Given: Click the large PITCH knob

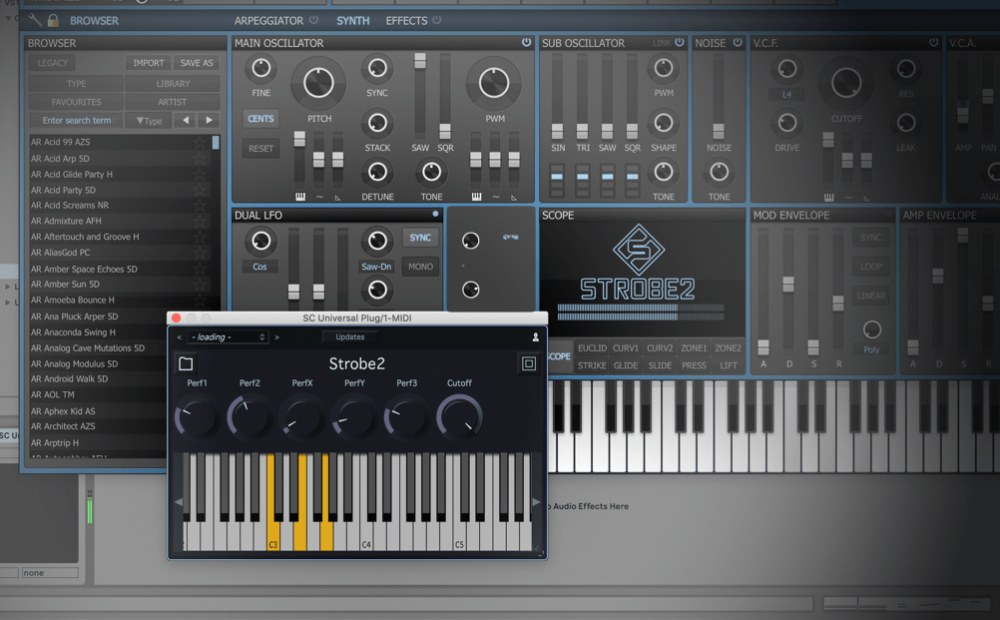Looking at the screenshot, I should click(318, 83).
